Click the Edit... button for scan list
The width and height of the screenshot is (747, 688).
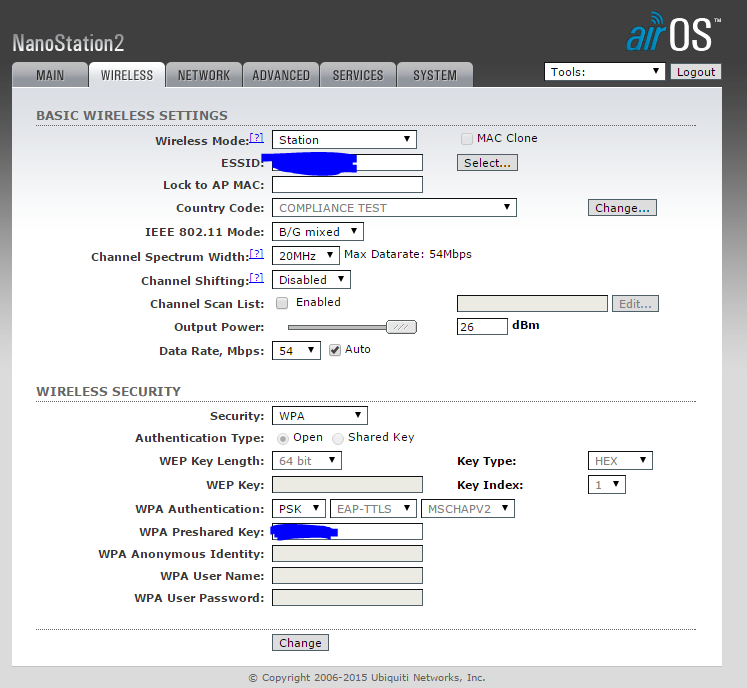636,304
